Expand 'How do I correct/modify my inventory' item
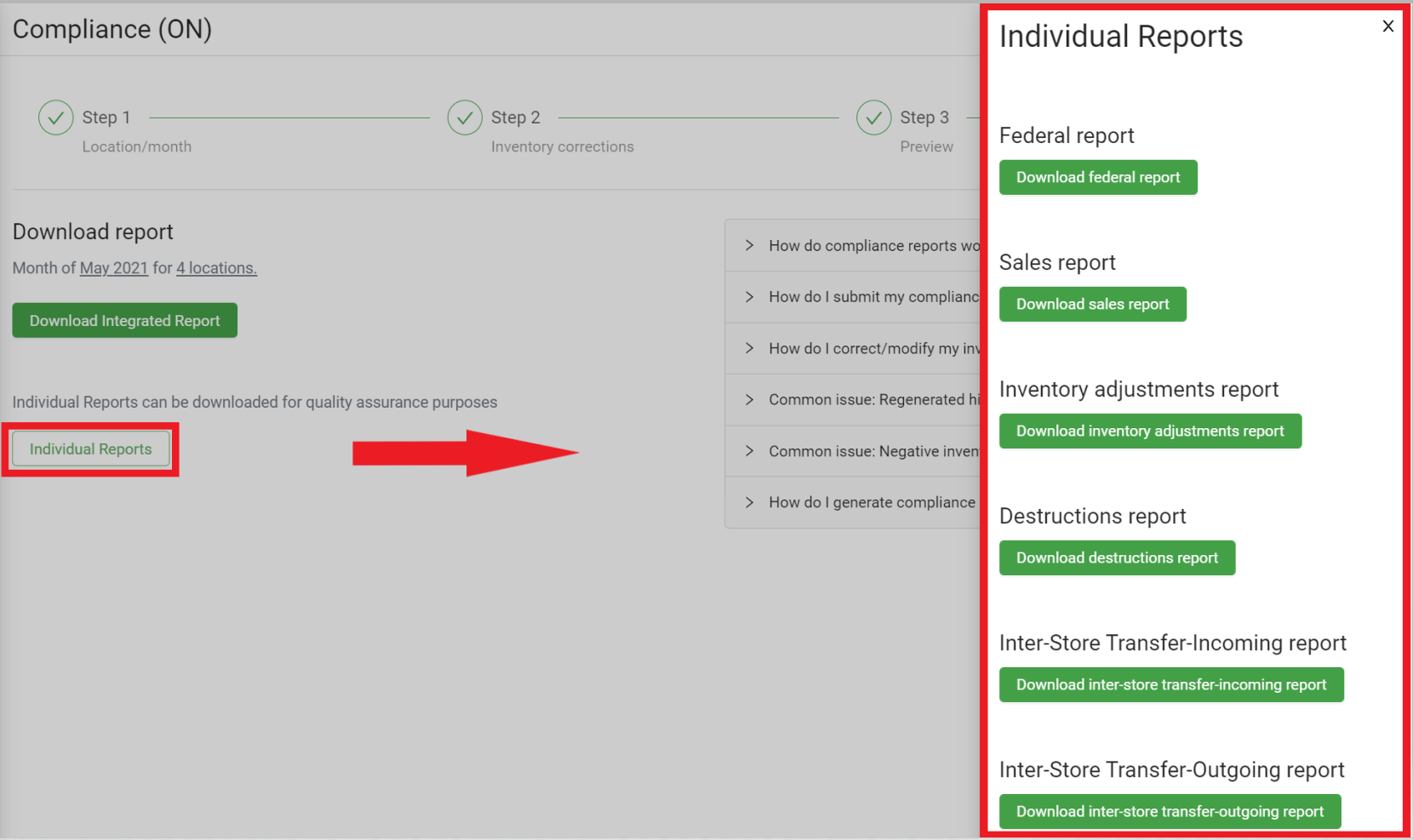Image resolution: width=1413 pixels, height=840 pixels. tap(860, 349)
